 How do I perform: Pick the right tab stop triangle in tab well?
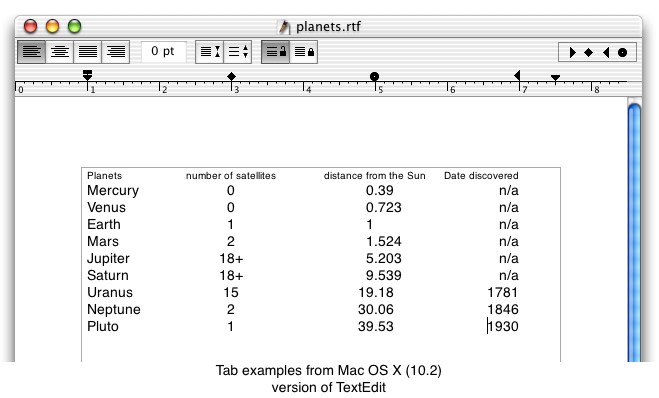[606, 53]
